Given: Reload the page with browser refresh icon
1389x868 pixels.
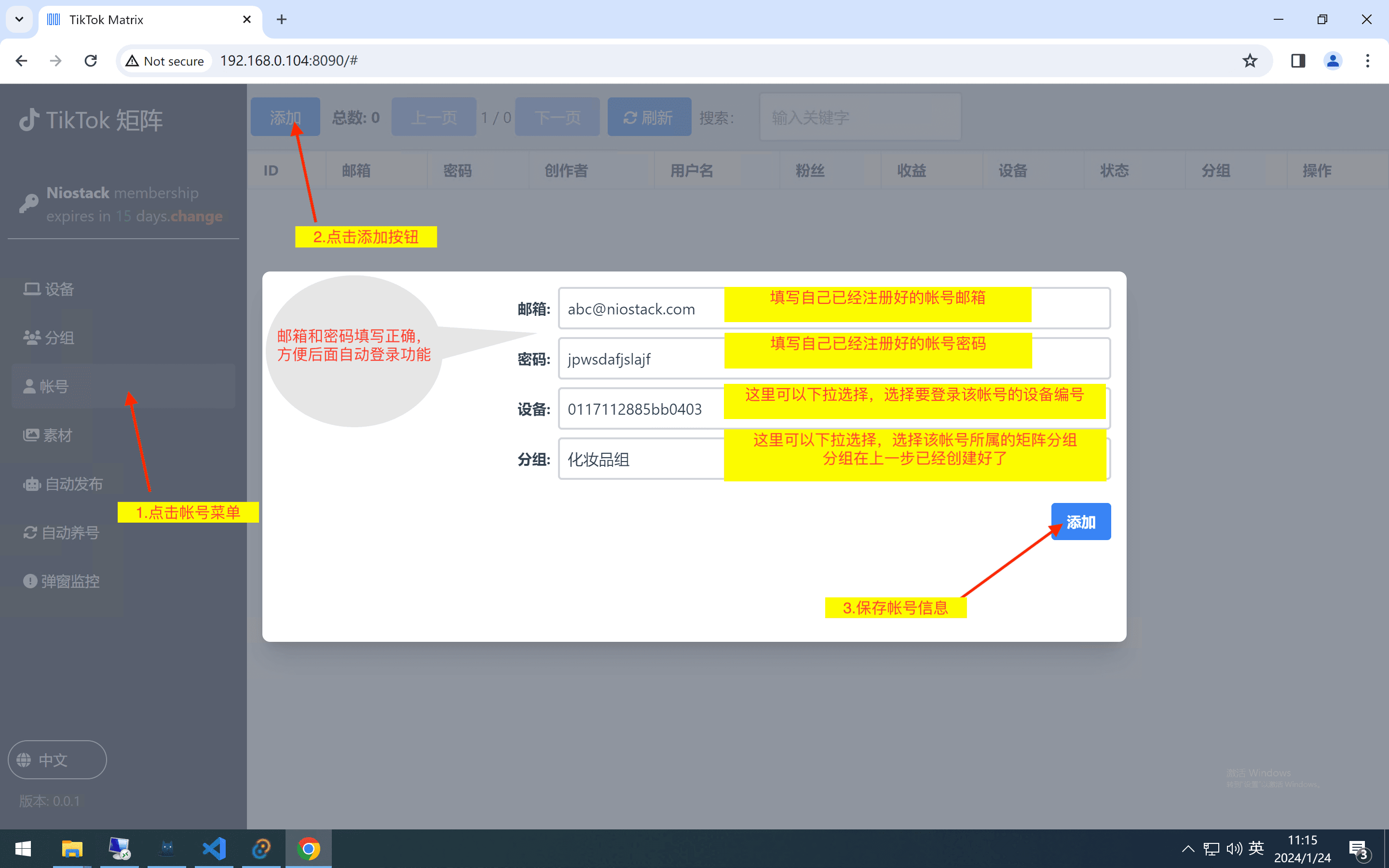Looking at the screenshot, I should pyautogui.click(x=91, y=61).
